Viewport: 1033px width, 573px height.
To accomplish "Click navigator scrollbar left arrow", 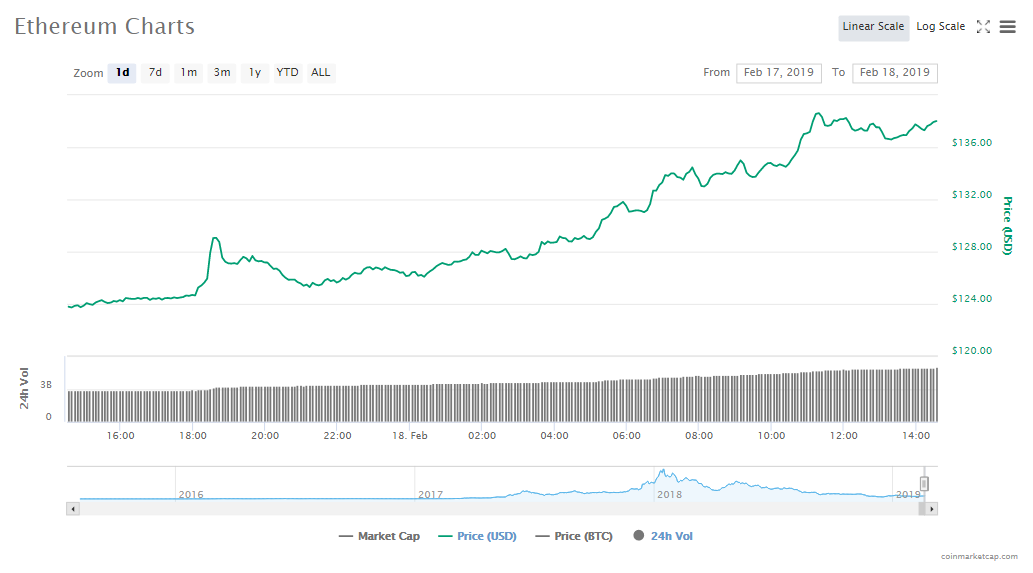I will click(x=72, y=509).
